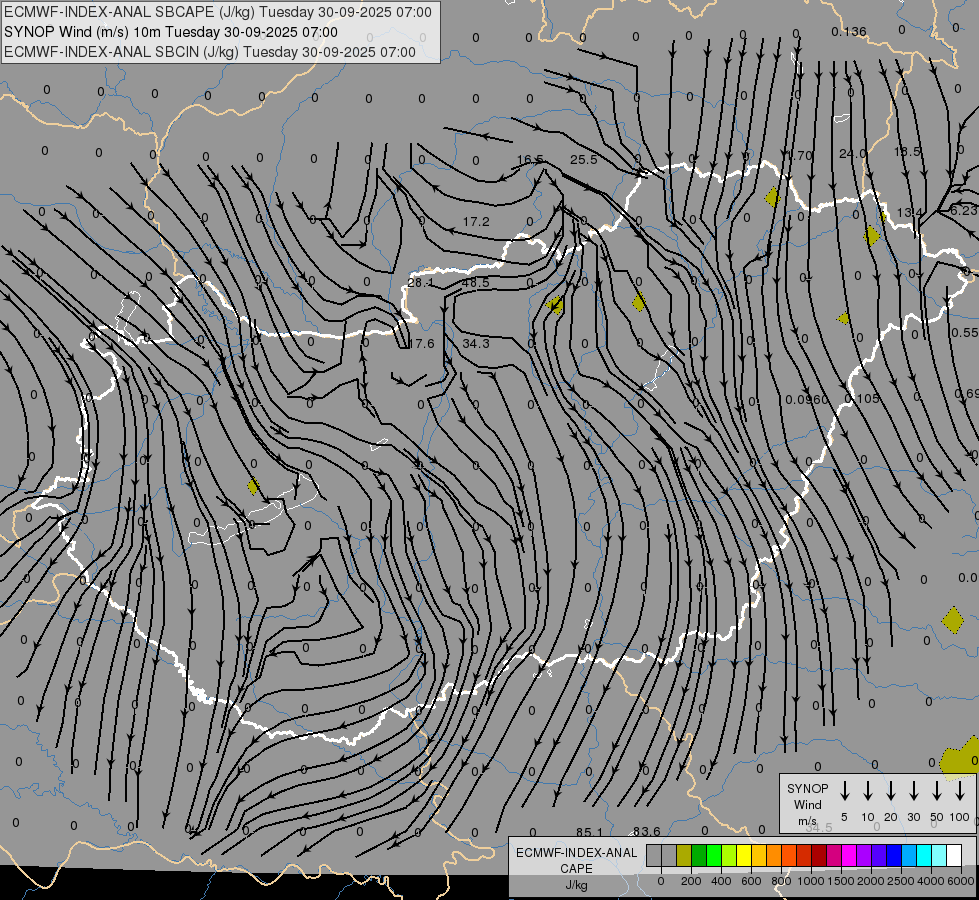Click the white 6000 J/kg color swatch

click(x=954, y=855)
